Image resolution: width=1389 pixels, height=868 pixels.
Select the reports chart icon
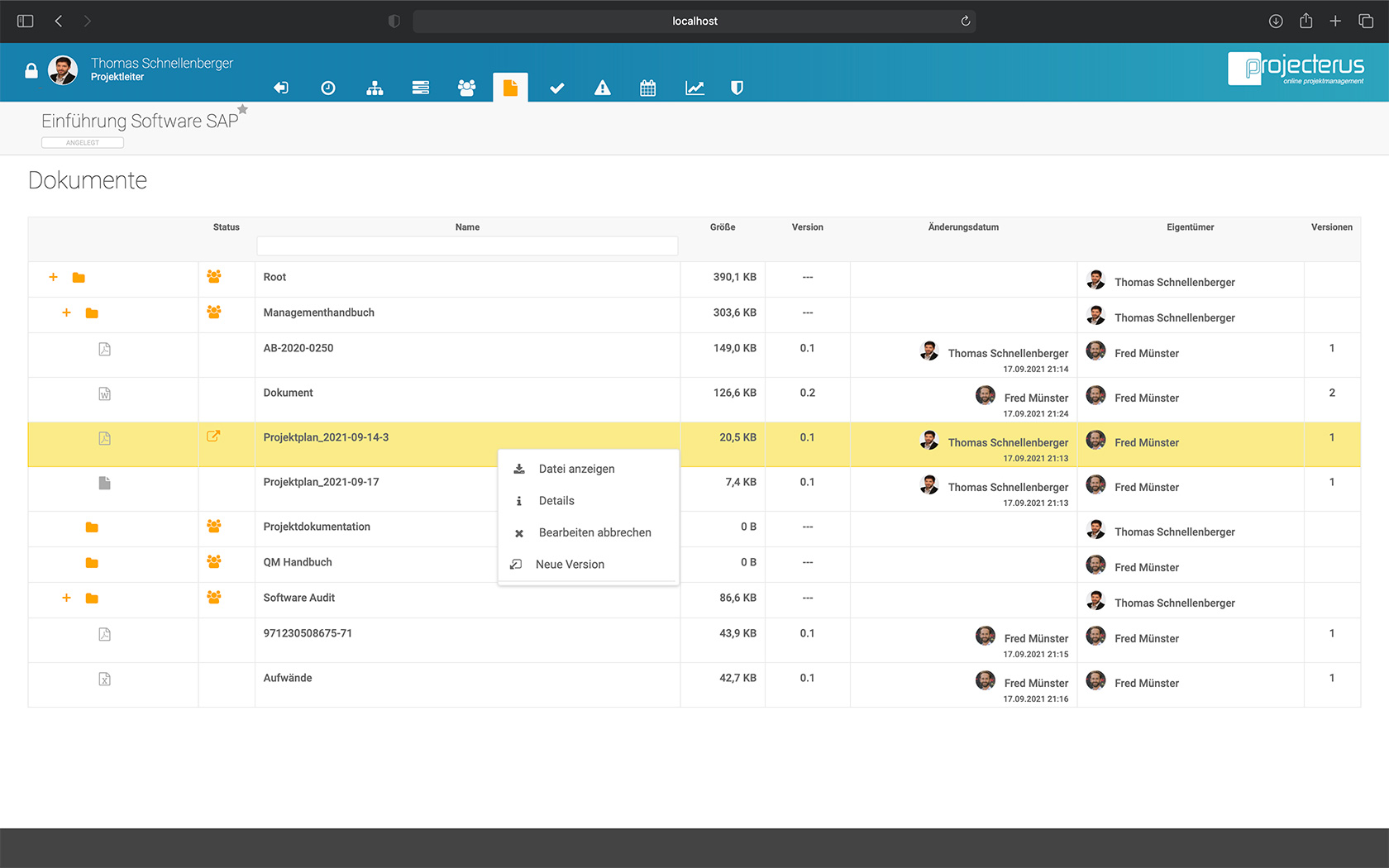694,87
